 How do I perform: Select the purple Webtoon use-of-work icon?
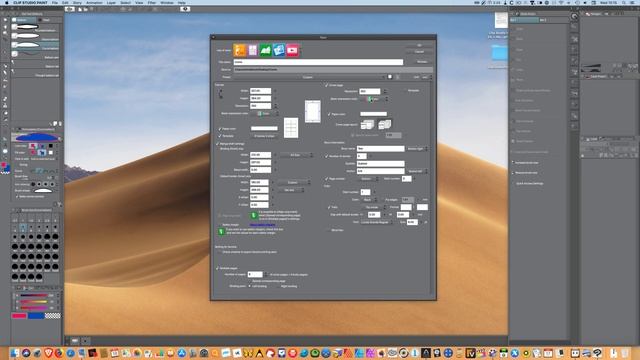(253, 50)
